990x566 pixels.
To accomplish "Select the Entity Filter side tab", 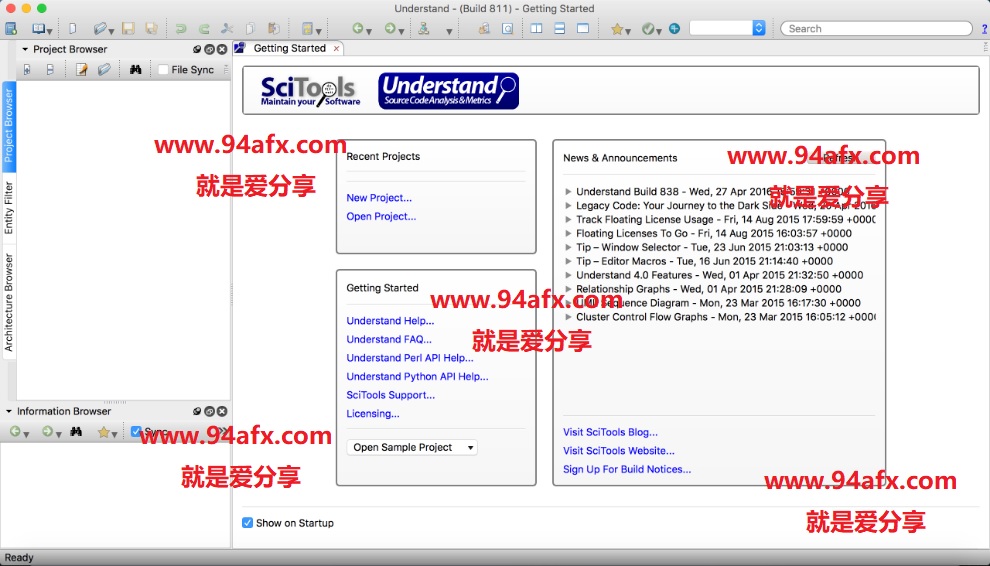I will pyautogui.click(x=9, y=208).
